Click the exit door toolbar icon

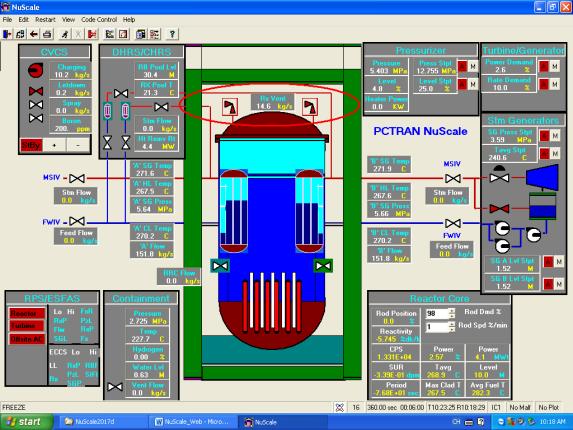7,34
